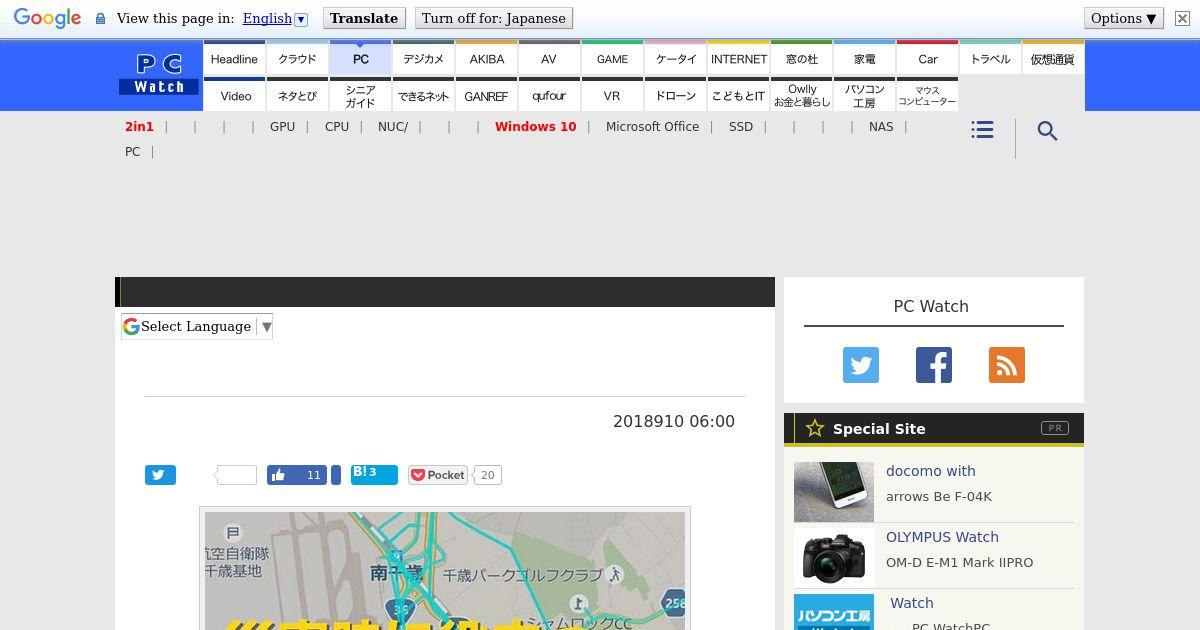Open the Owlly お金と暮らし tab

coord(801,95)
